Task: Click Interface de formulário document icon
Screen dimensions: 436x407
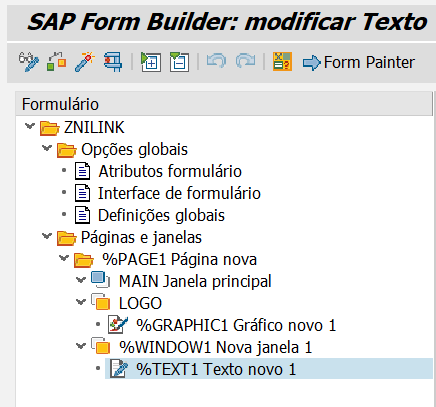Action: (x=82, y=193)
